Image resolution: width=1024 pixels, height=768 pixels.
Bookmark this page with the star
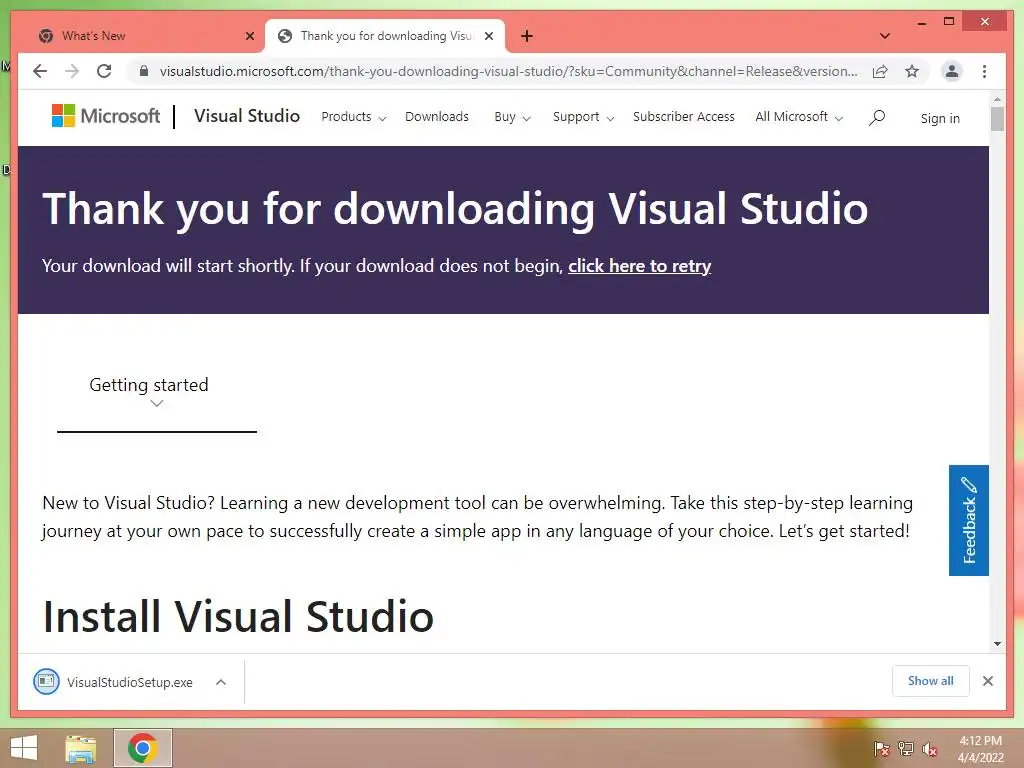(x=912, y=71)
